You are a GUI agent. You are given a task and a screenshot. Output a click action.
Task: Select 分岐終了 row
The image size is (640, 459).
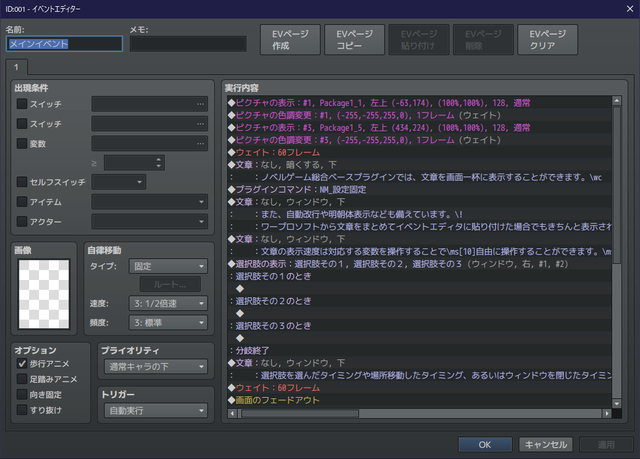pyautogui.click(x=419, y=350)
